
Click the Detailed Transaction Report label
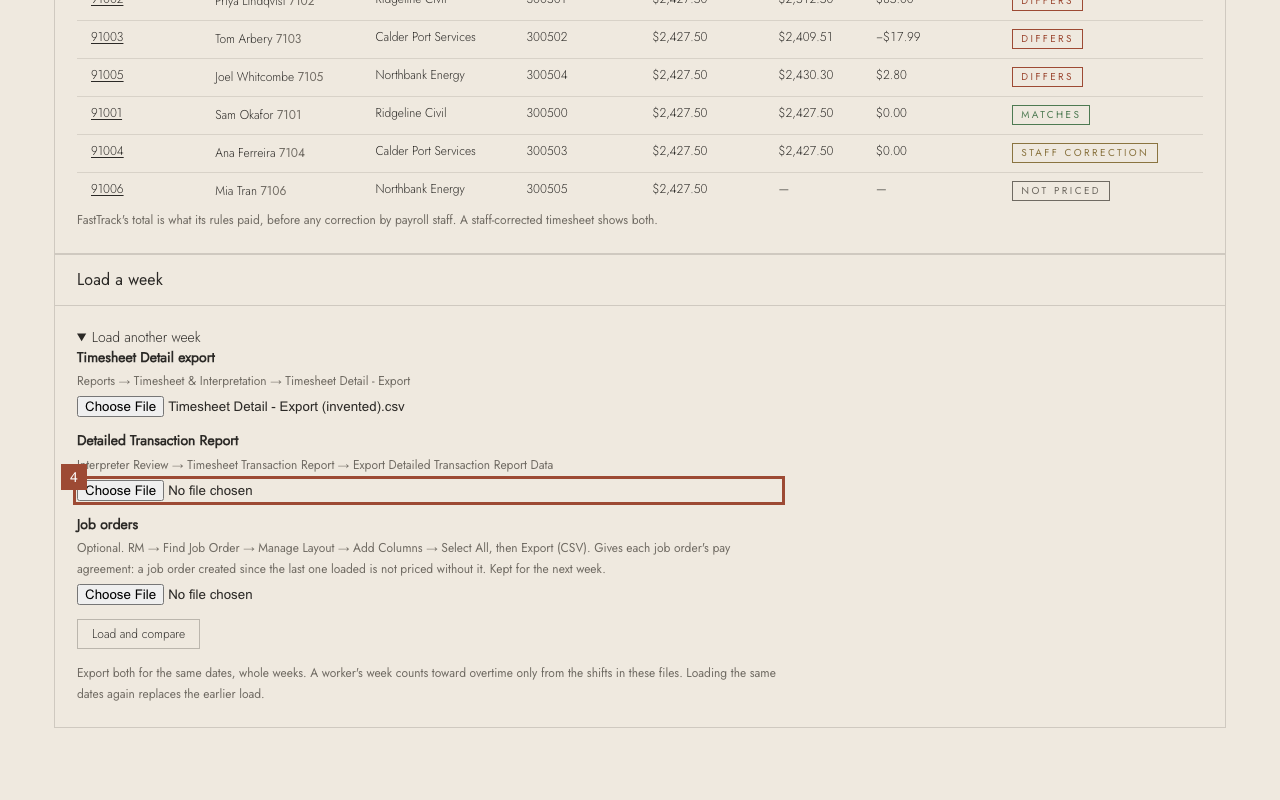[158, 441]
